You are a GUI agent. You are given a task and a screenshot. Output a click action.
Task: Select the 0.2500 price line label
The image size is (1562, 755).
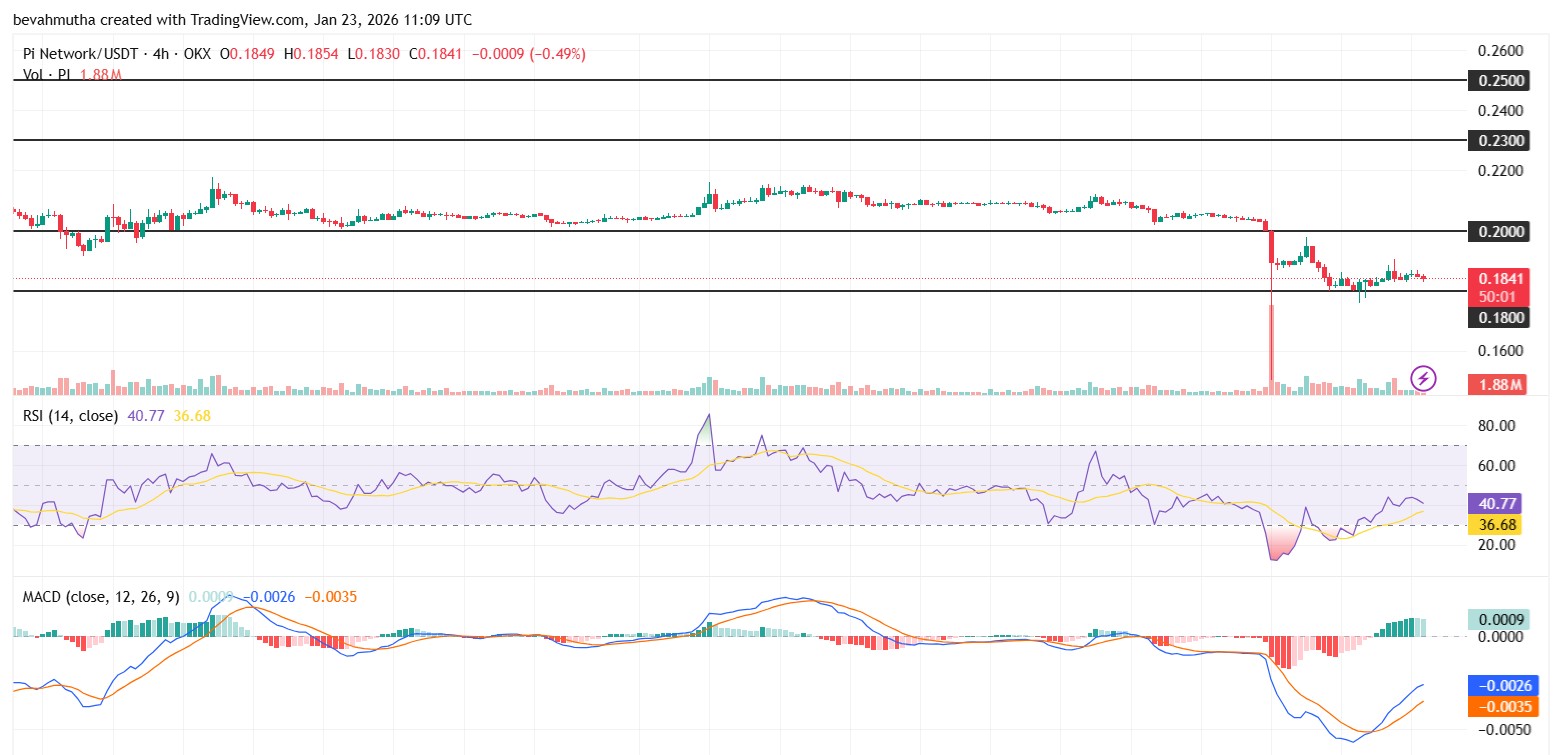tap(1497, 80)
